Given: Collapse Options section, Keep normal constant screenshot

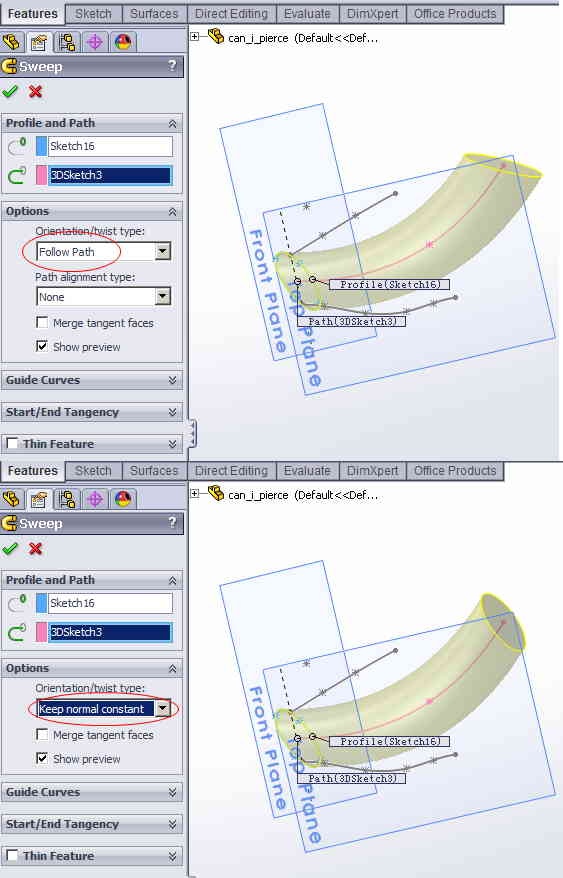Looking at the screenshot, I should (173, 669).
